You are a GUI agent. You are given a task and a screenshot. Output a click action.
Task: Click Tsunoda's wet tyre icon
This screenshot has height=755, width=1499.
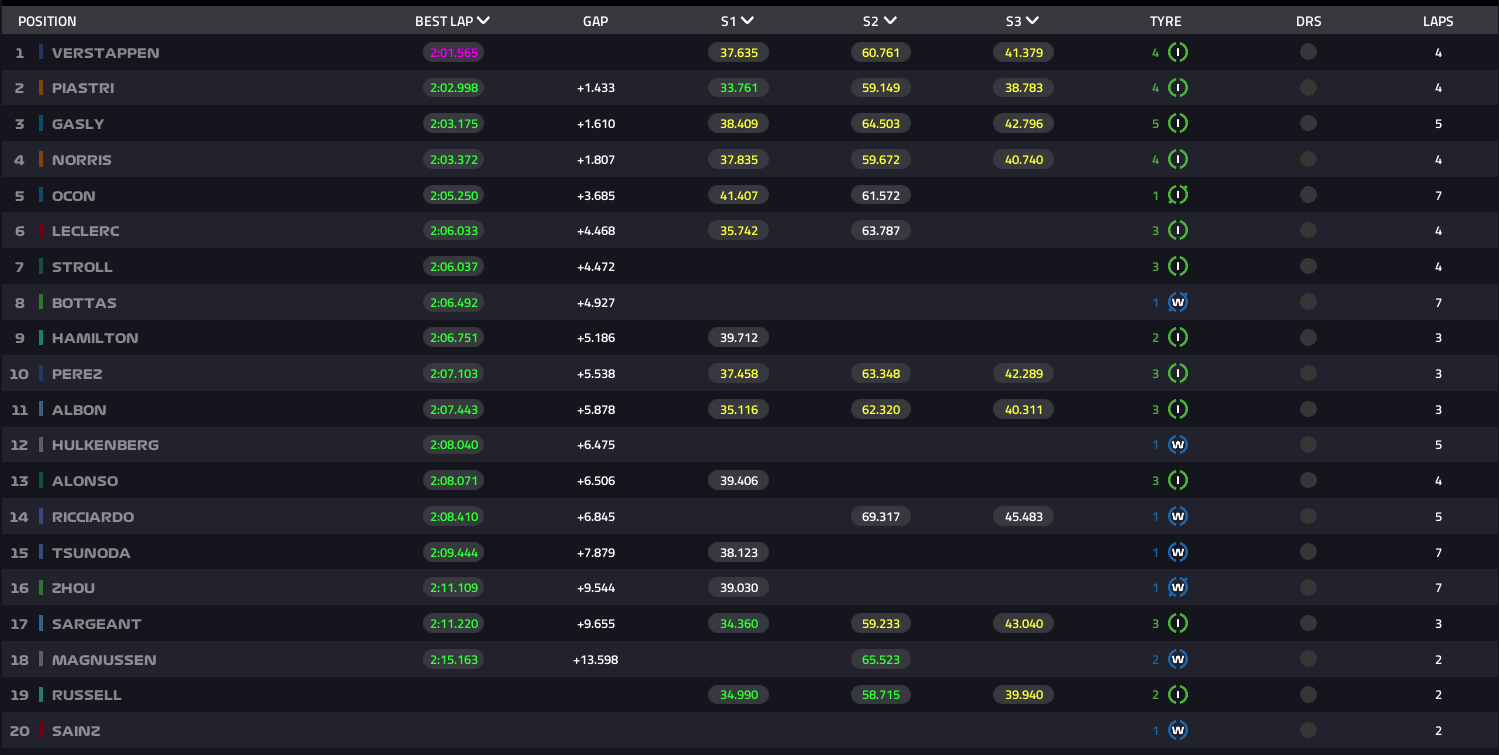pos(1178,553)
